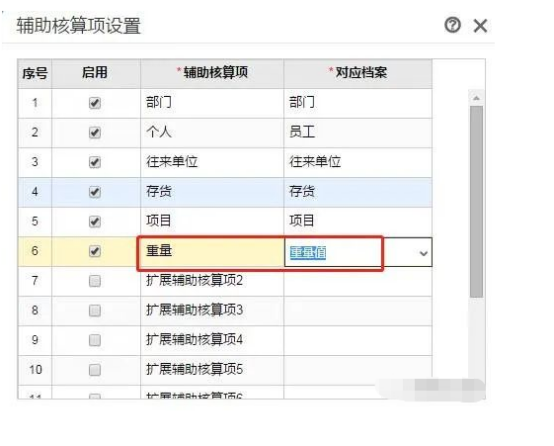This screenshot has width=554, height=446.
Task: Click the 重量 name cell
Action: click(212, 251)
